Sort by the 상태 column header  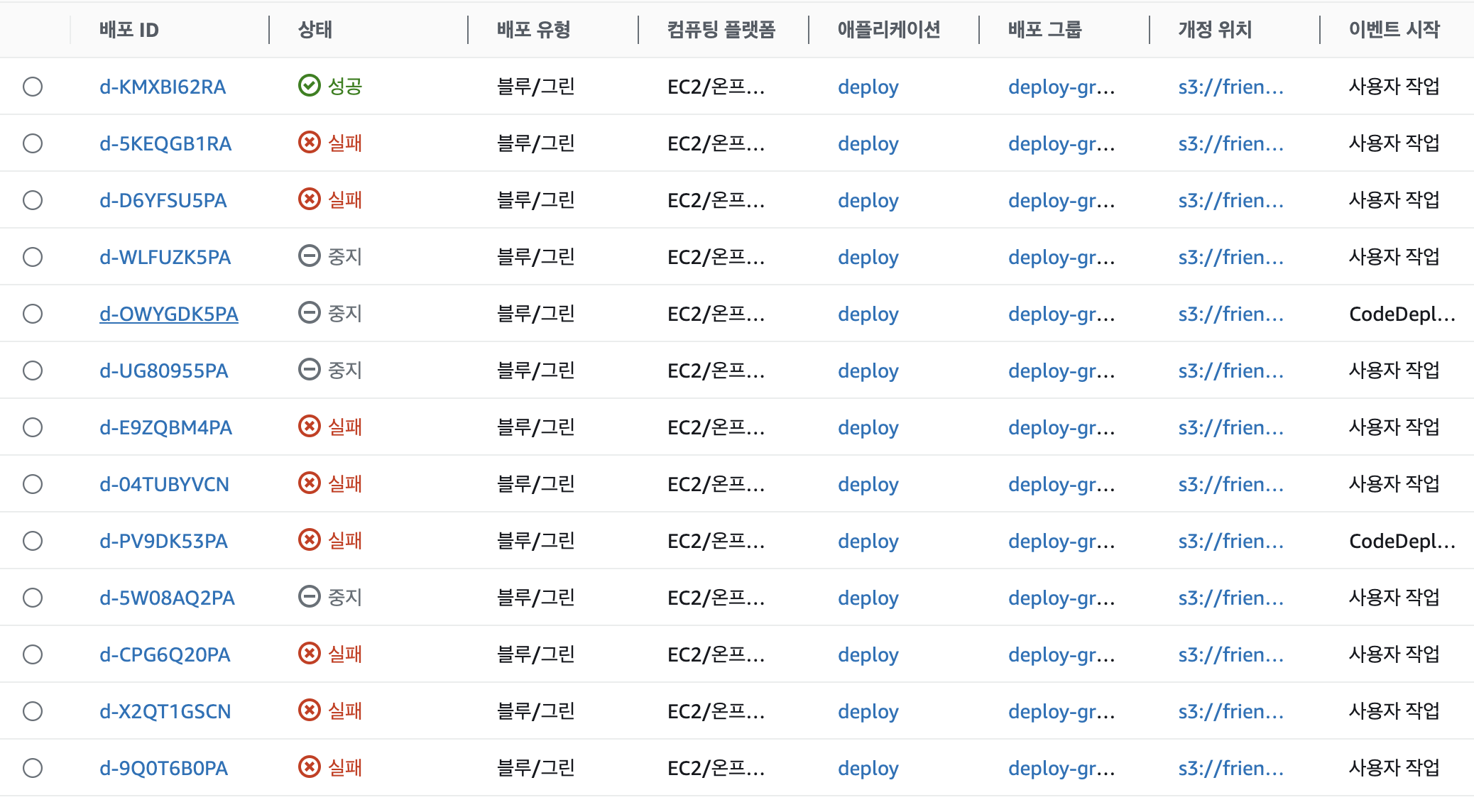315,30
